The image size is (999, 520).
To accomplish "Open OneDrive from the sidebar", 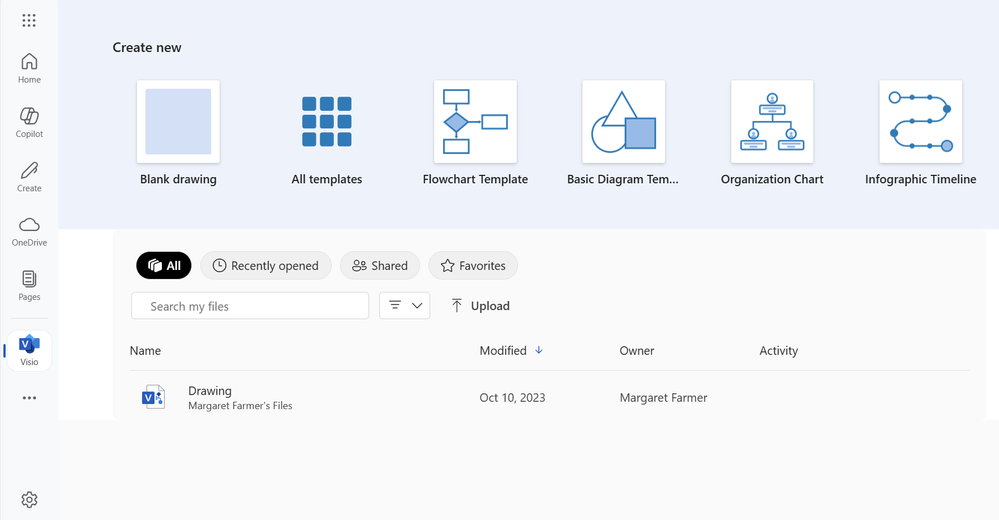I will tap(29, 231).
